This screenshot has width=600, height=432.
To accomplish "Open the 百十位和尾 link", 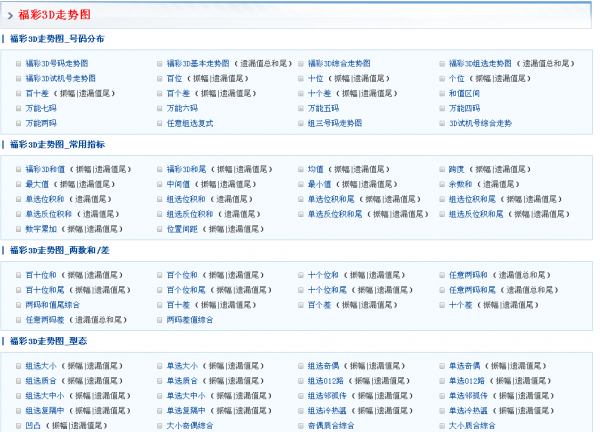I will [45, 290].
